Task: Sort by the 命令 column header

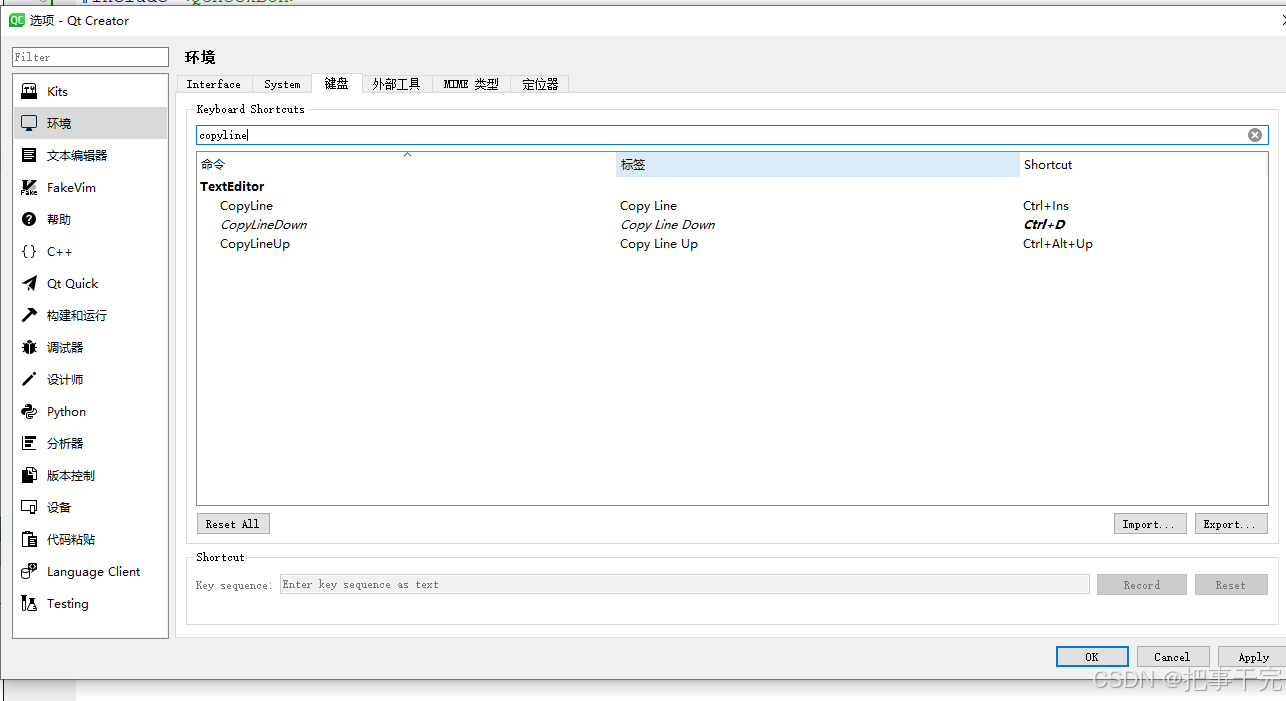Action: pyautogui.click(x=406, y=165)
